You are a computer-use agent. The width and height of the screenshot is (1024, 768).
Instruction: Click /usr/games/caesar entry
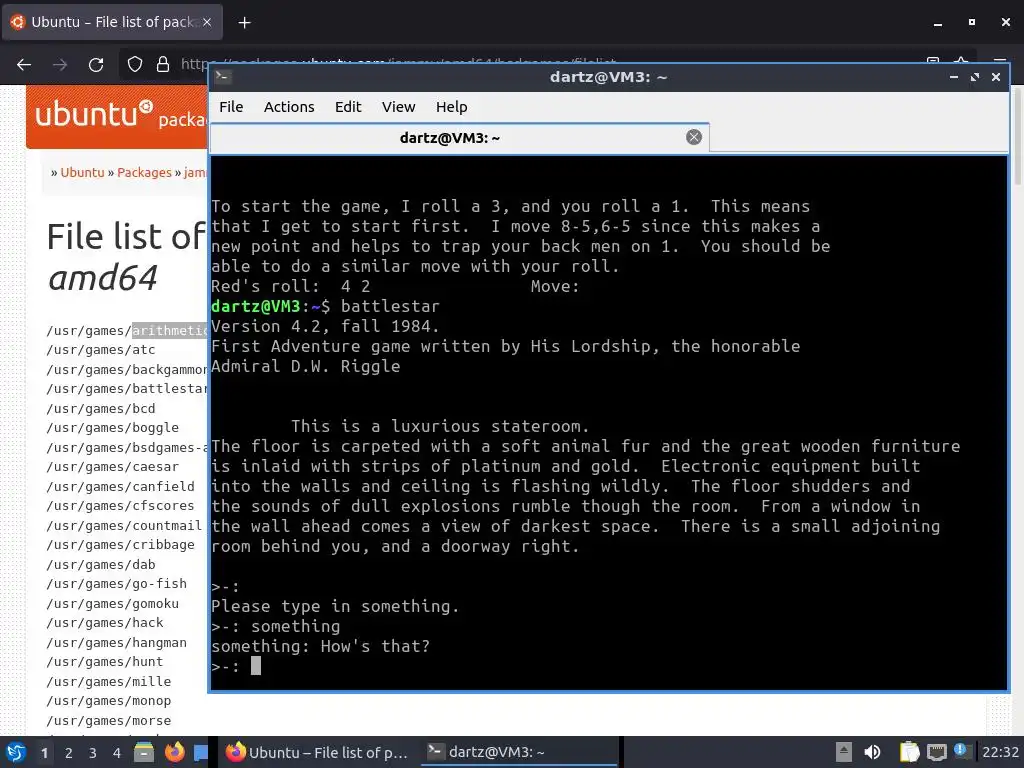tap(112, 467)
